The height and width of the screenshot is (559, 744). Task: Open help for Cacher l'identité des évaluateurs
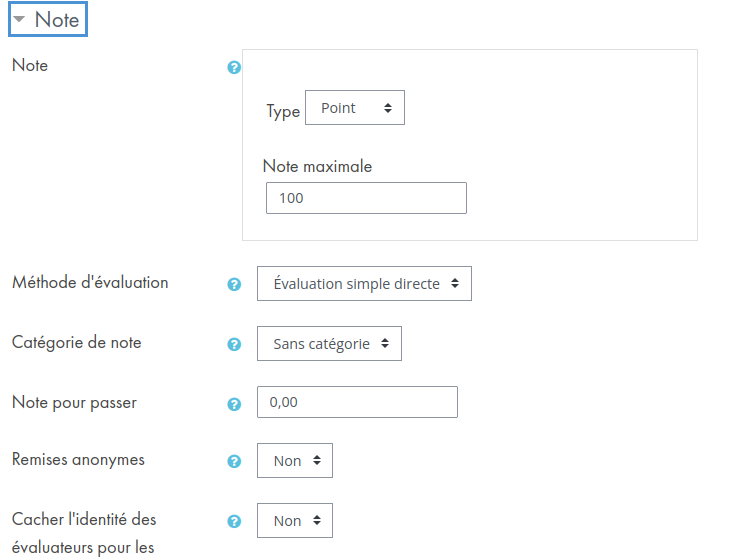pyautogui.click(x=234, y=521)
